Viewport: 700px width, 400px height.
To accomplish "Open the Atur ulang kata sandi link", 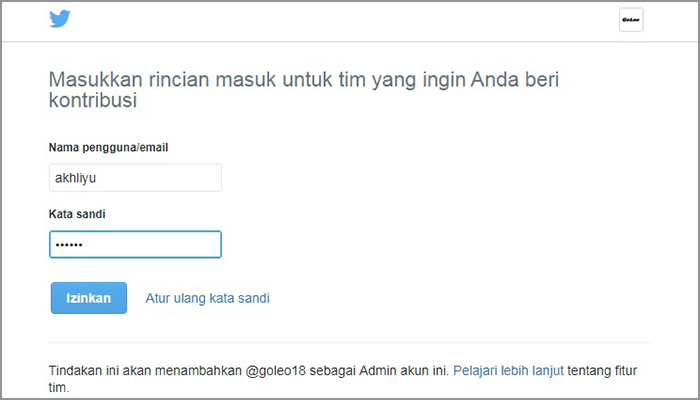I will (207, 298).
